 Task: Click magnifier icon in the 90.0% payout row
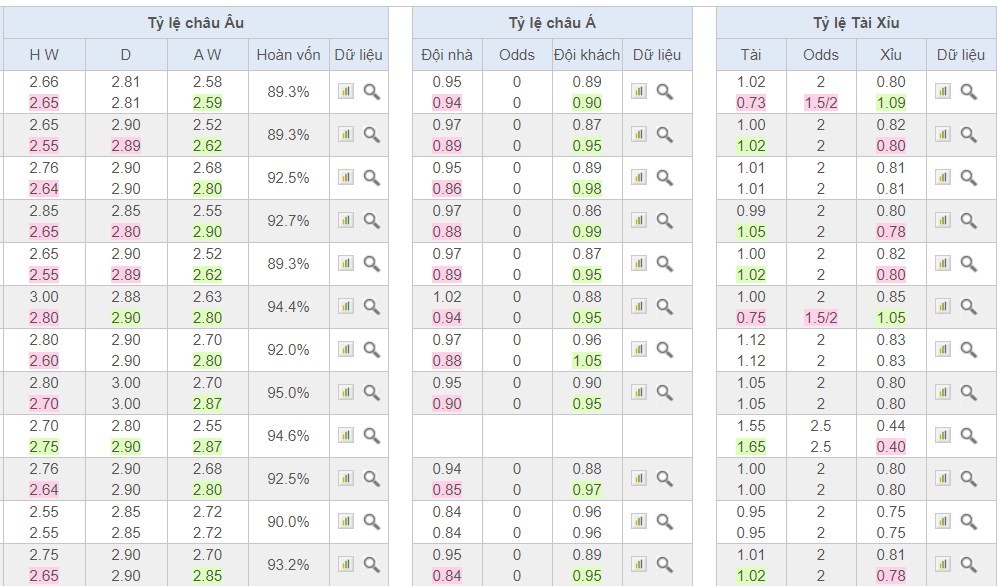[x=371, y=521]
